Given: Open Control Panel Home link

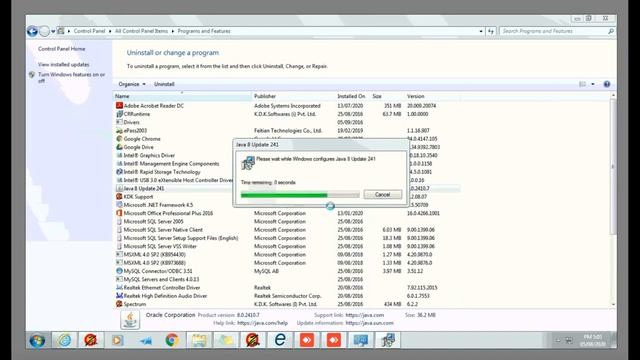Looking at the screenshot, I should point(62,49).
